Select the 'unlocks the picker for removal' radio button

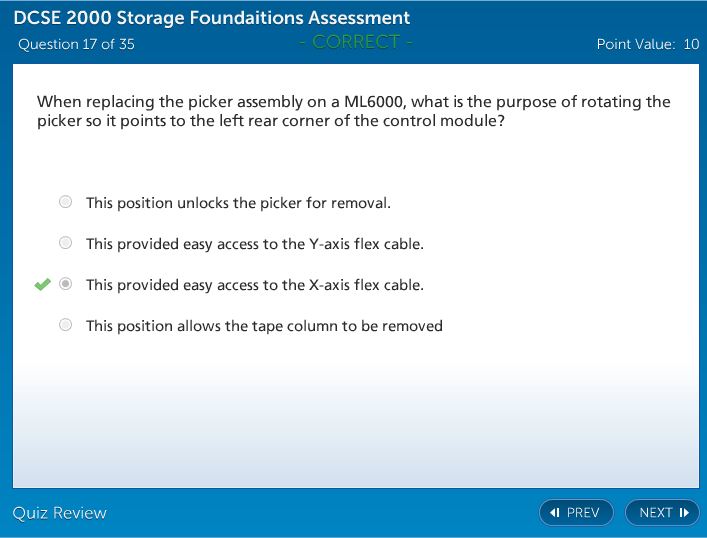[x=66, y=202]
